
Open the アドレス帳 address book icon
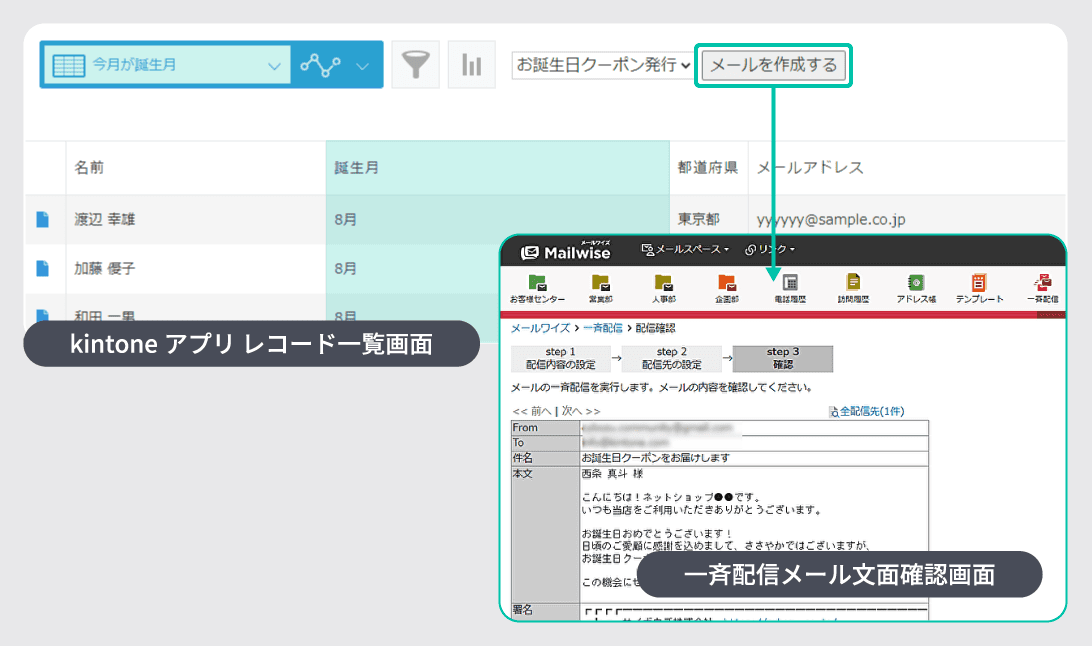click(x=915, y=285)
